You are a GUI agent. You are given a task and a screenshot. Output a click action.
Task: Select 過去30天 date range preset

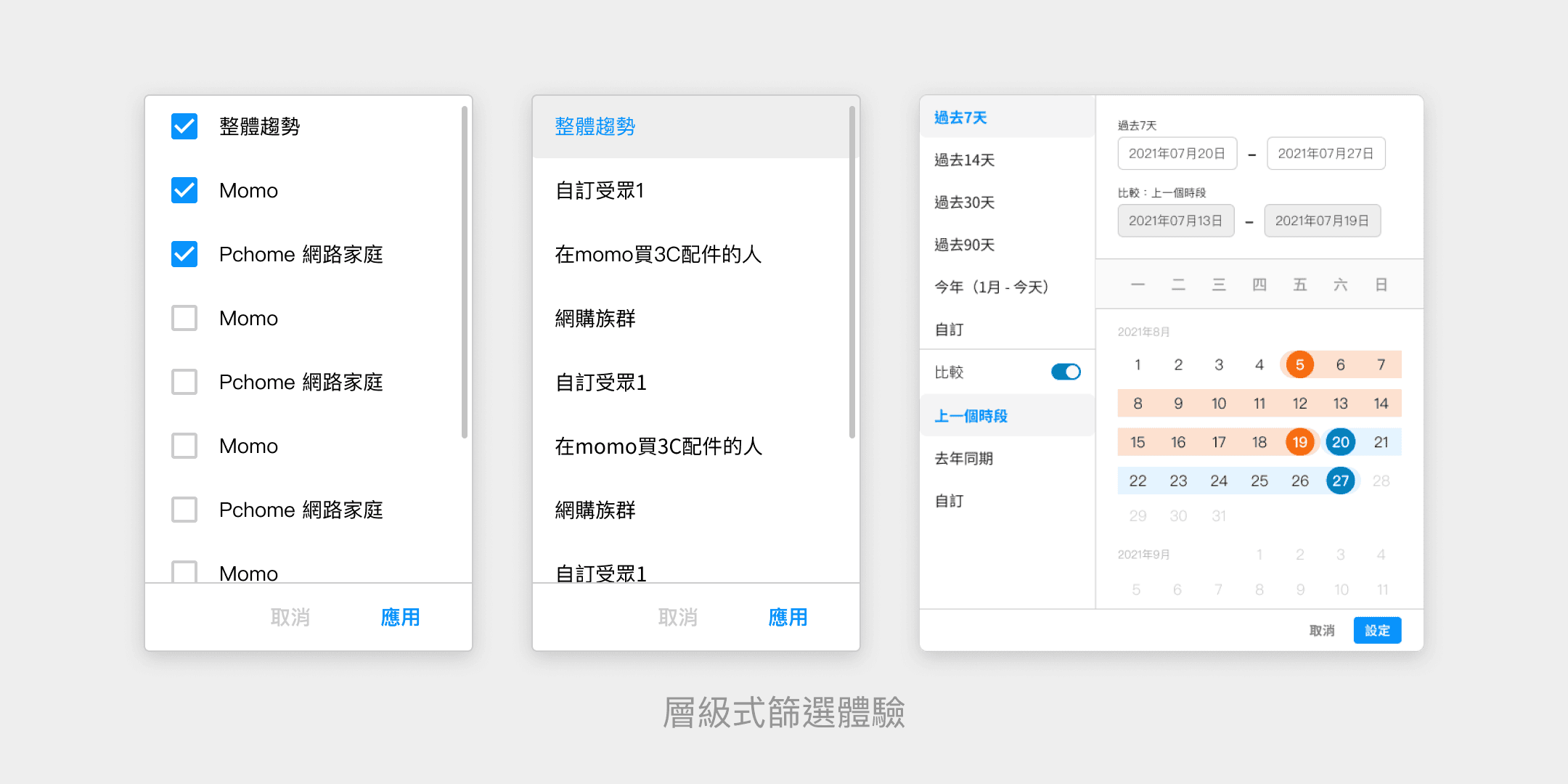pos(964,203)
